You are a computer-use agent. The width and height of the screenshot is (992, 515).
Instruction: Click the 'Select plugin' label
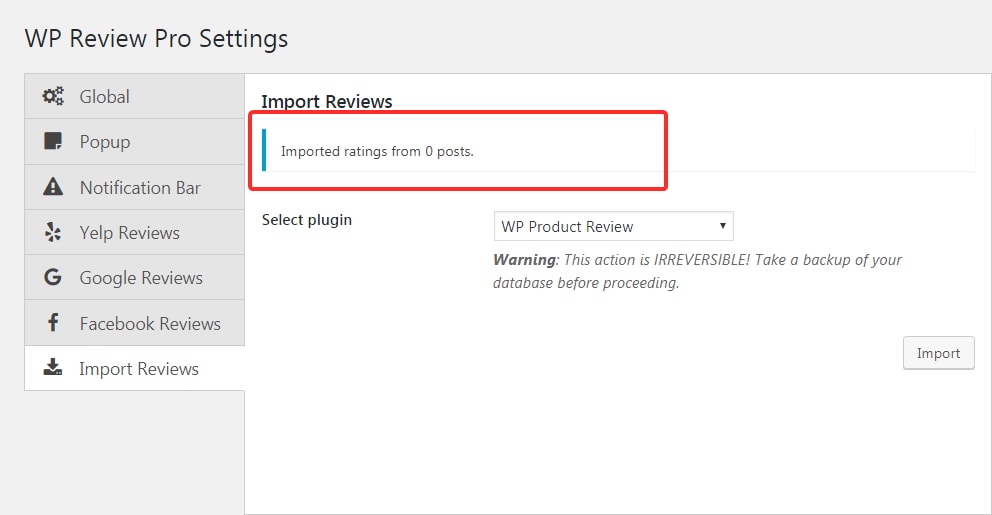click(x=307, y=220)
